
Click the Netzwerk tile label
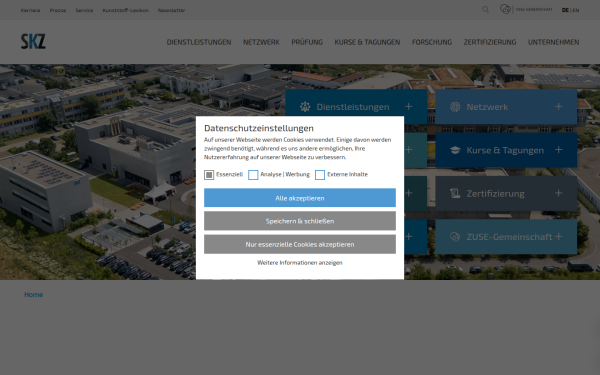[487, 107]
